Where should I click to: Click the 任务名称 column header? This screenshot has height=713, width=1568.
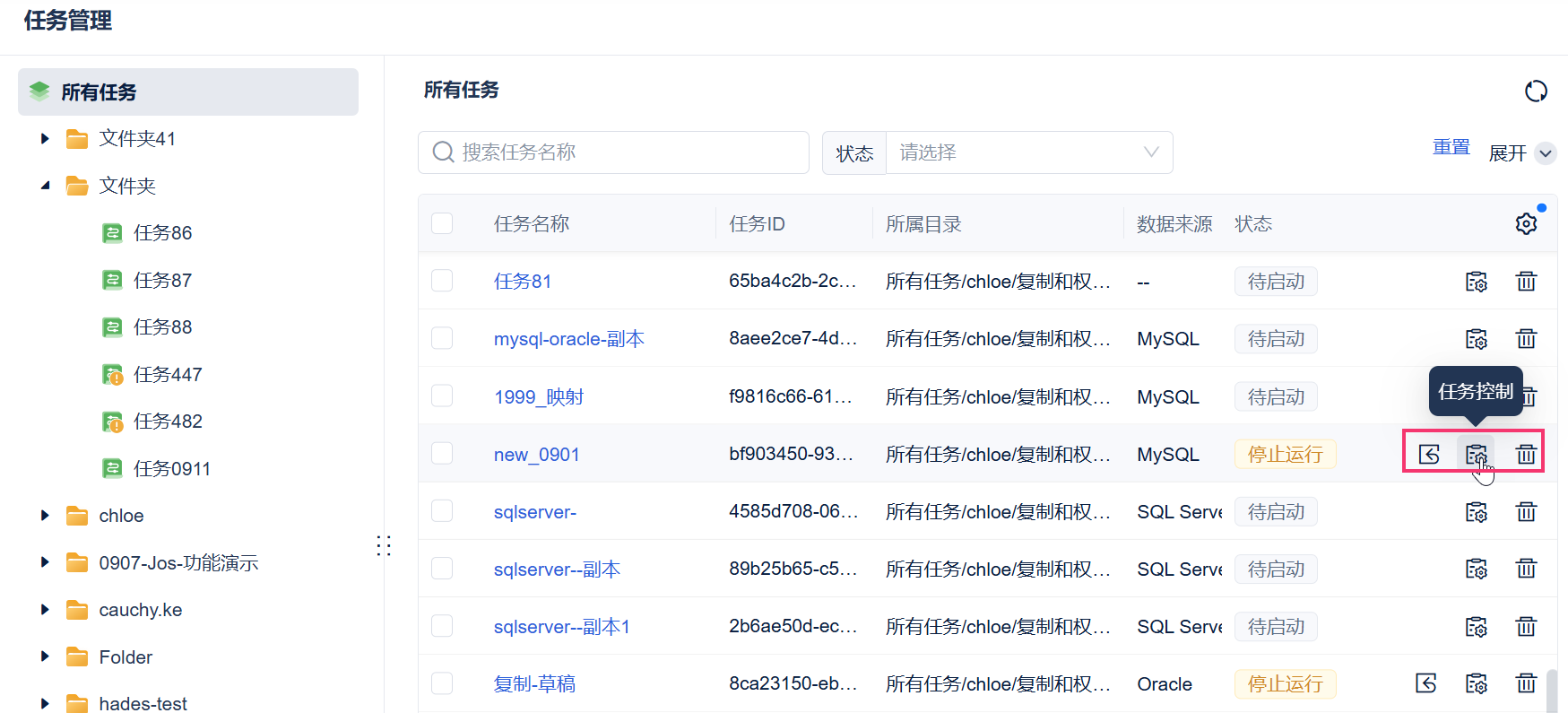pyautogui.click(x=532, y=223)
